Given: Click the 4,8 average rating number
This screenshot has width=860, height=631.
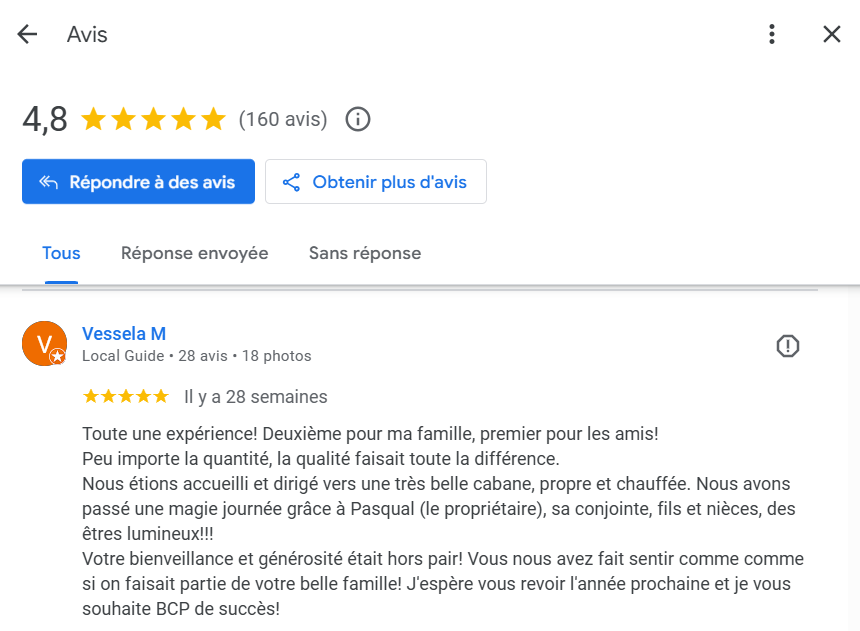Looking at the screenshot, I should (45, 120).
